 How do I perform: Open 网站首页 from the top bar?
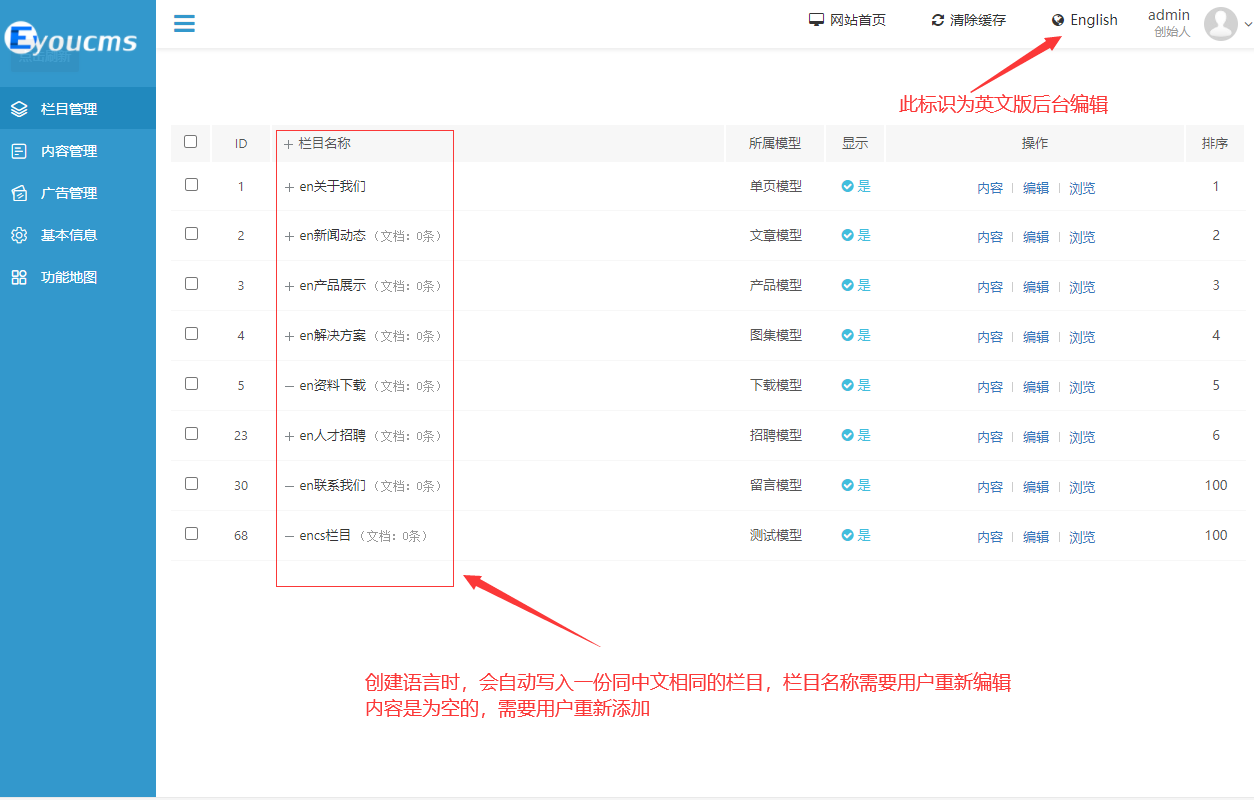pos(848,19)
